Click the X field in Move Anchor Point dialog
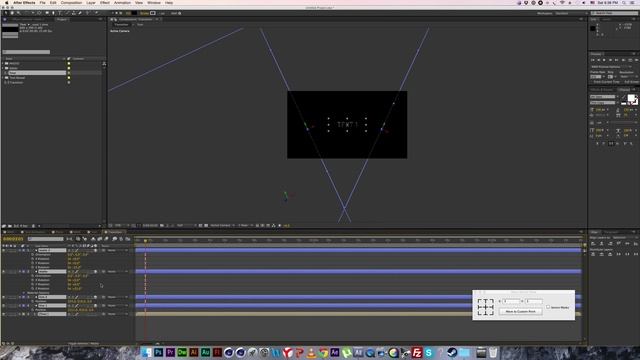This screenshot has height=360, width=640. pyautogui.click(x=511, y=301)
